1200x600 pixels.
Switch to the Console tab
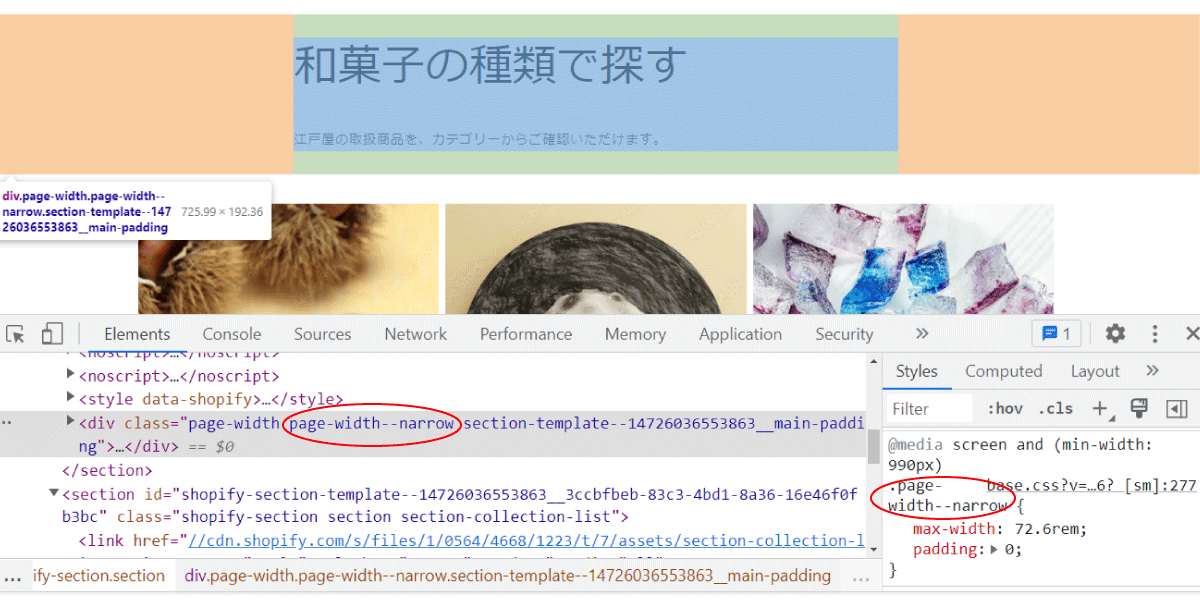232,334
